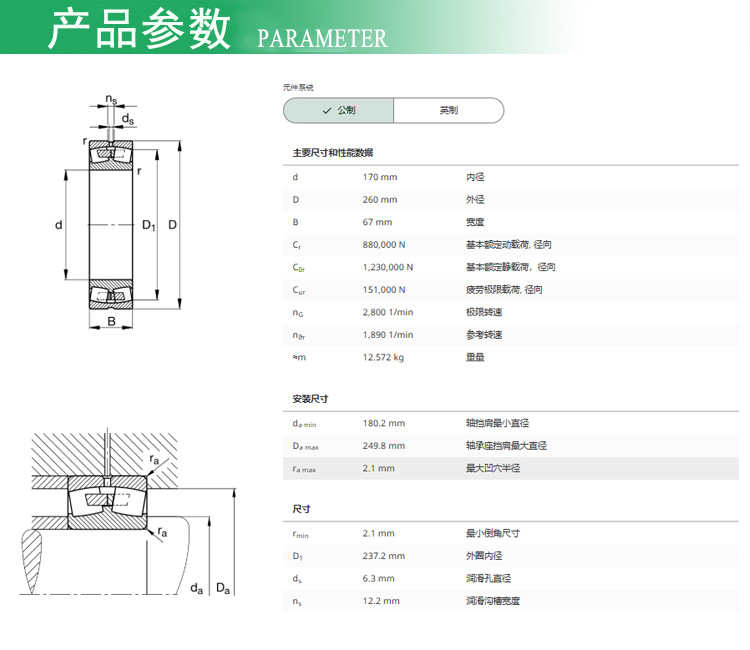Select the outer diameter D 260 mm row
This screenshot has height=650, width=750.
point(511,199)
